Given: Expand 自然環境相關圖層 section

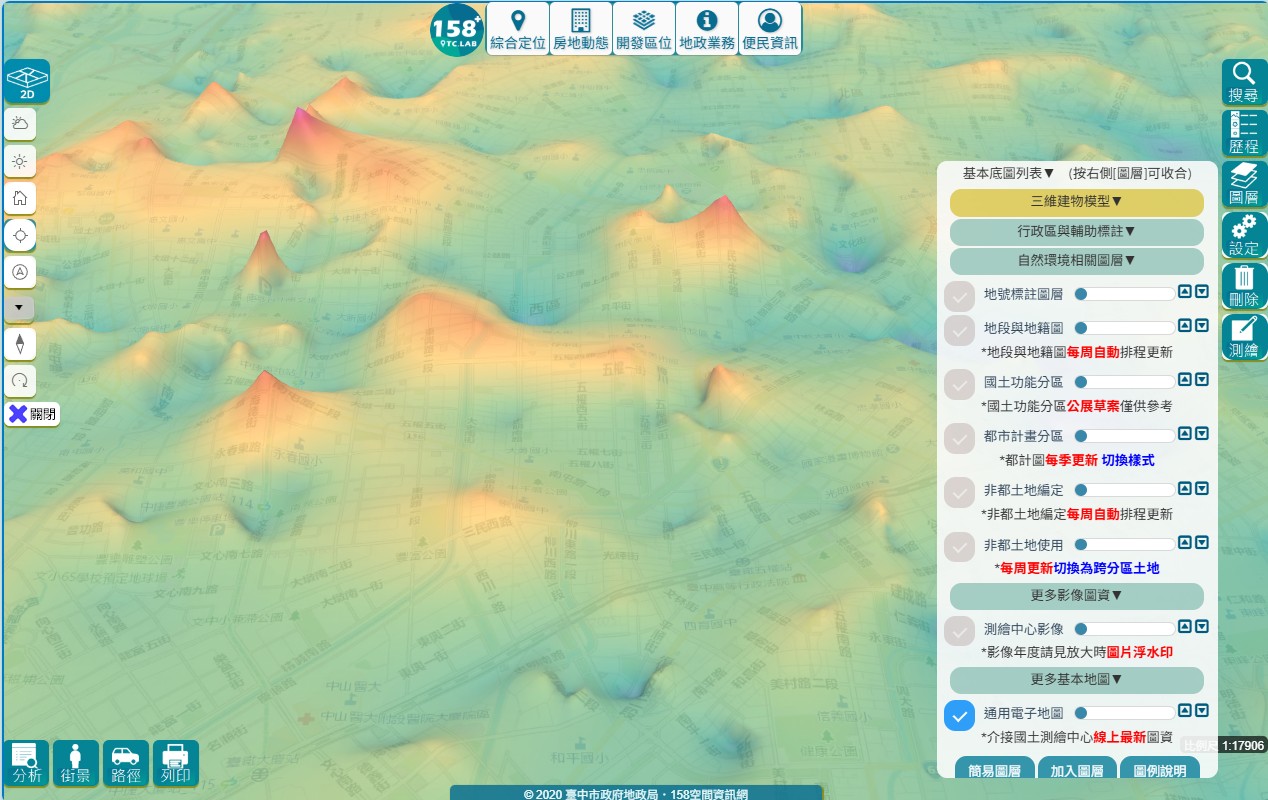Looking at the screenshot, I should coord(1077,261).
